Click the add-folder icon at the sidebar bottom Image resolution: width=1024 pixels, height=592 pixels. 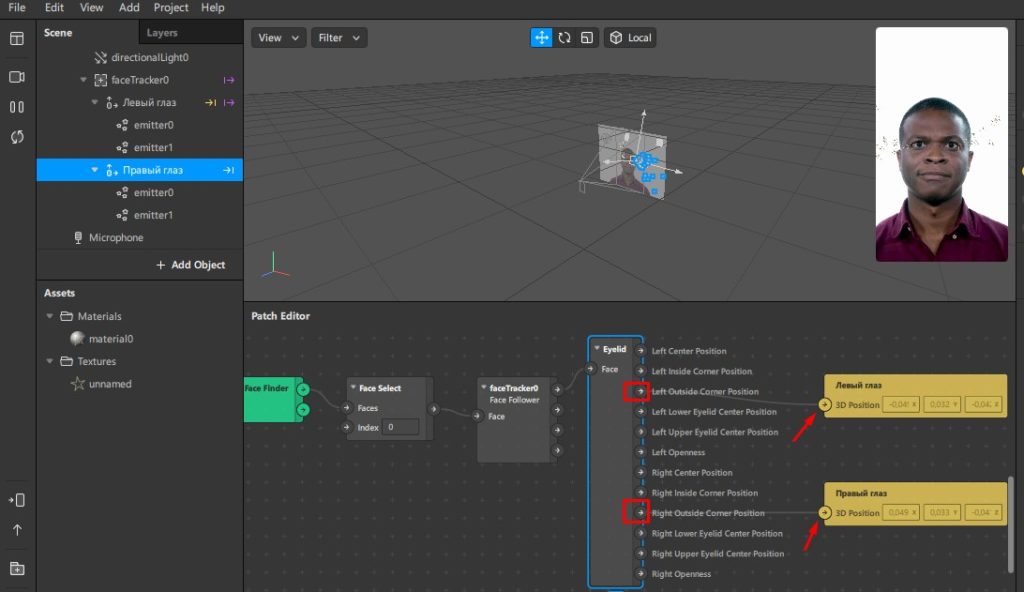(x=17, y=569)
